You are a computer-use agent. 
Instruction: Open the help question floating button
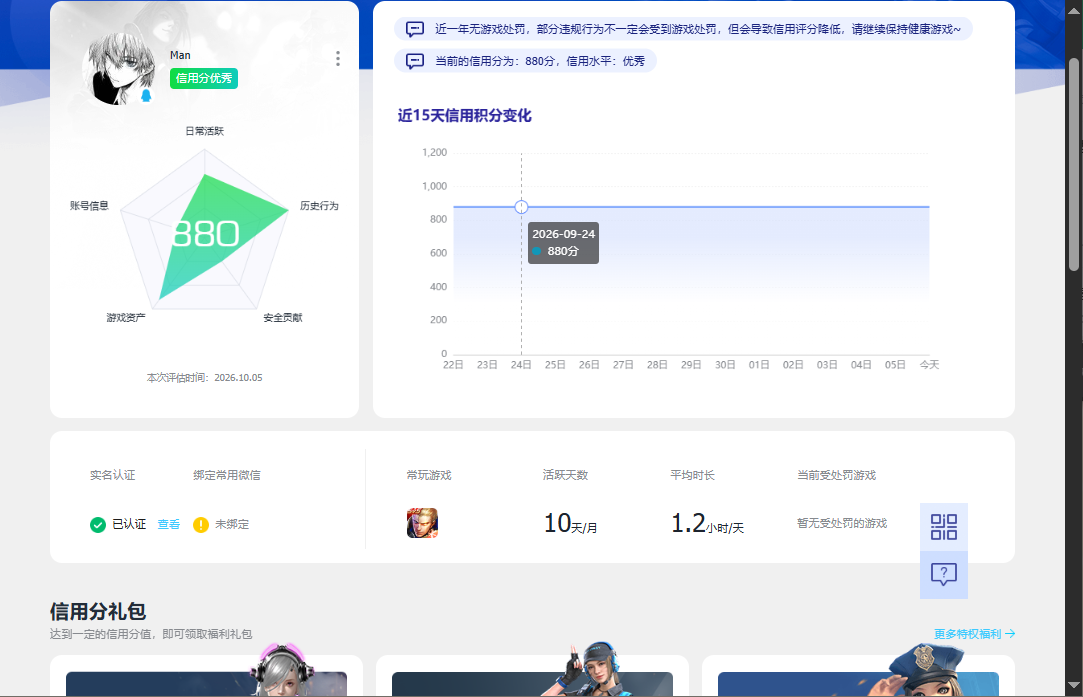pos(943,574)
